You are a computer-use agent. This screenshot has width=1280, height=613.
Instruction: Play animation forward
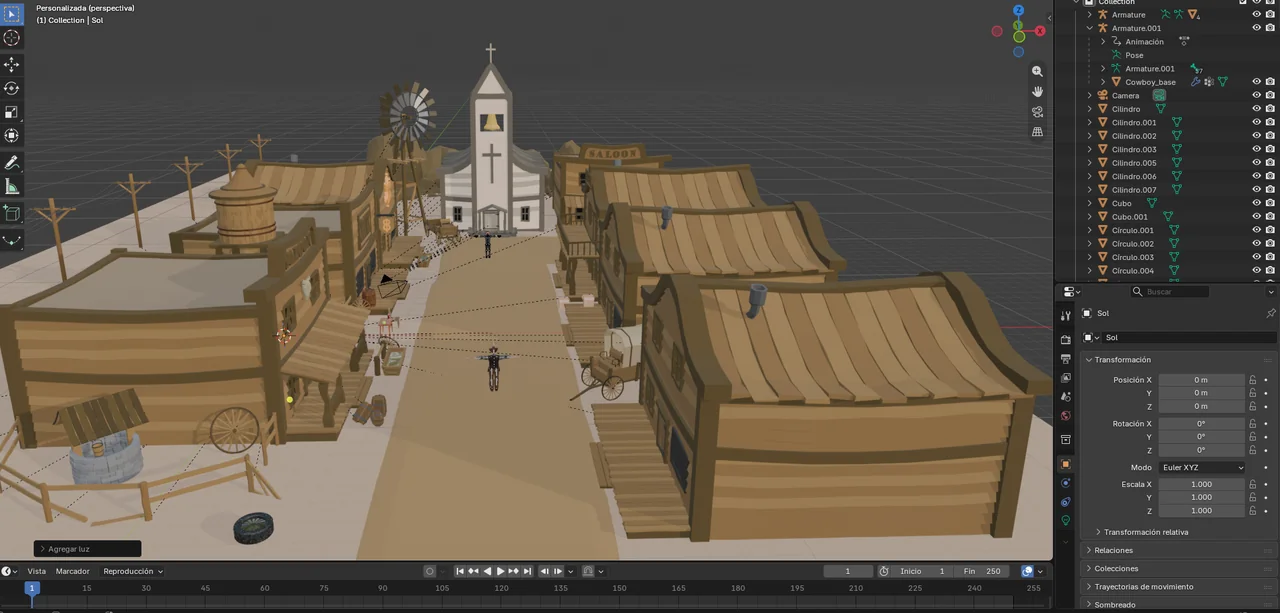tap(500, 571)
